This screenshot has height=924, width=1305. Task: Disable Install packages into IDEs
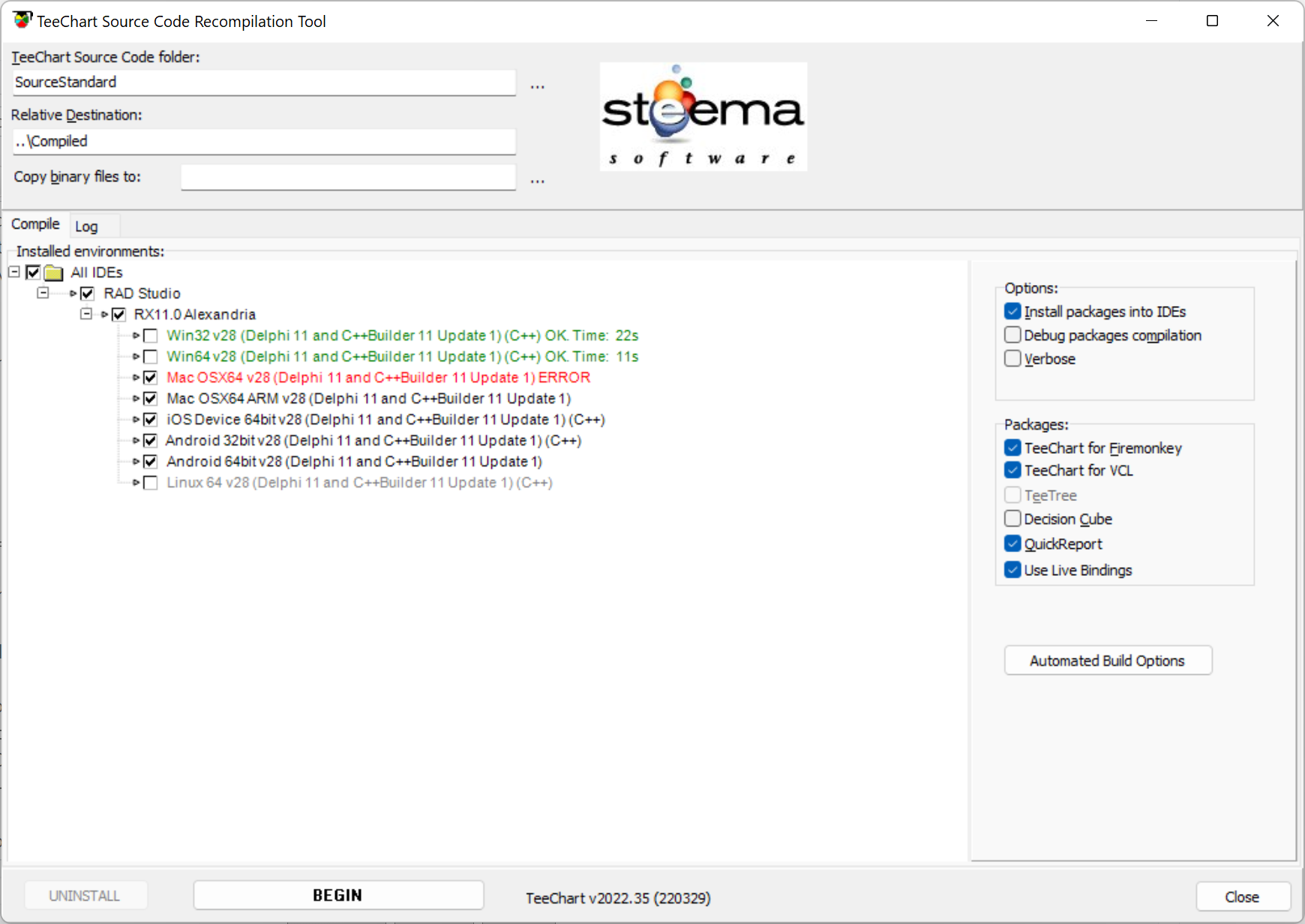coord(1012,311)
